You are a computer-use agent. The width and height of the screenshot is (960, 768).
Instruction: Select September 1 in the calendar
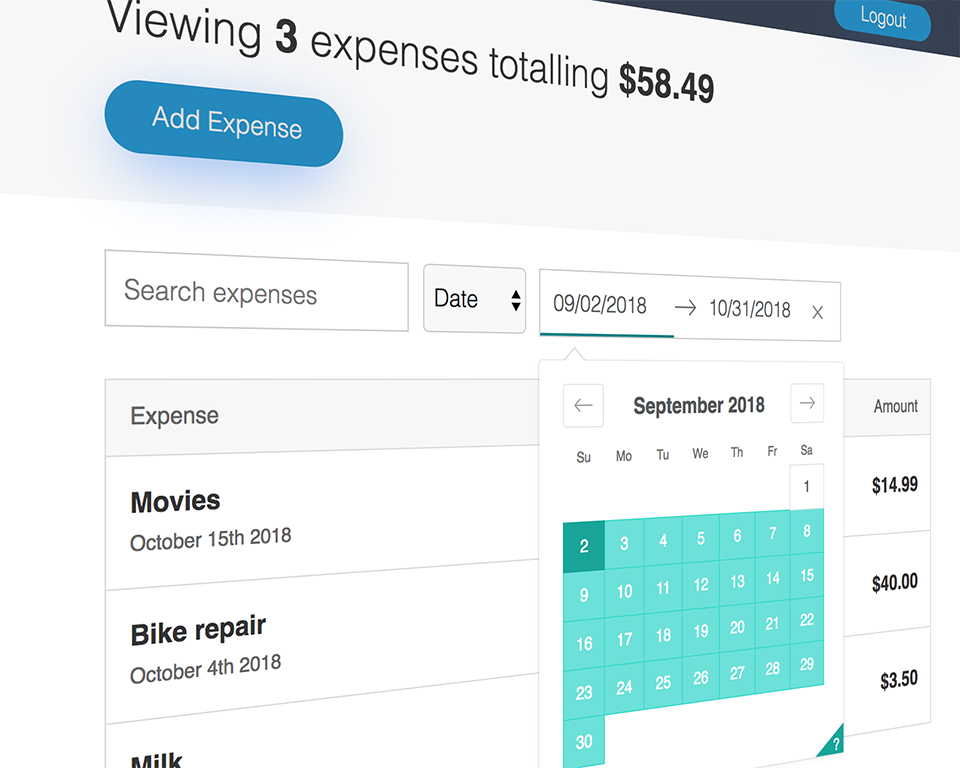point(807,487)
